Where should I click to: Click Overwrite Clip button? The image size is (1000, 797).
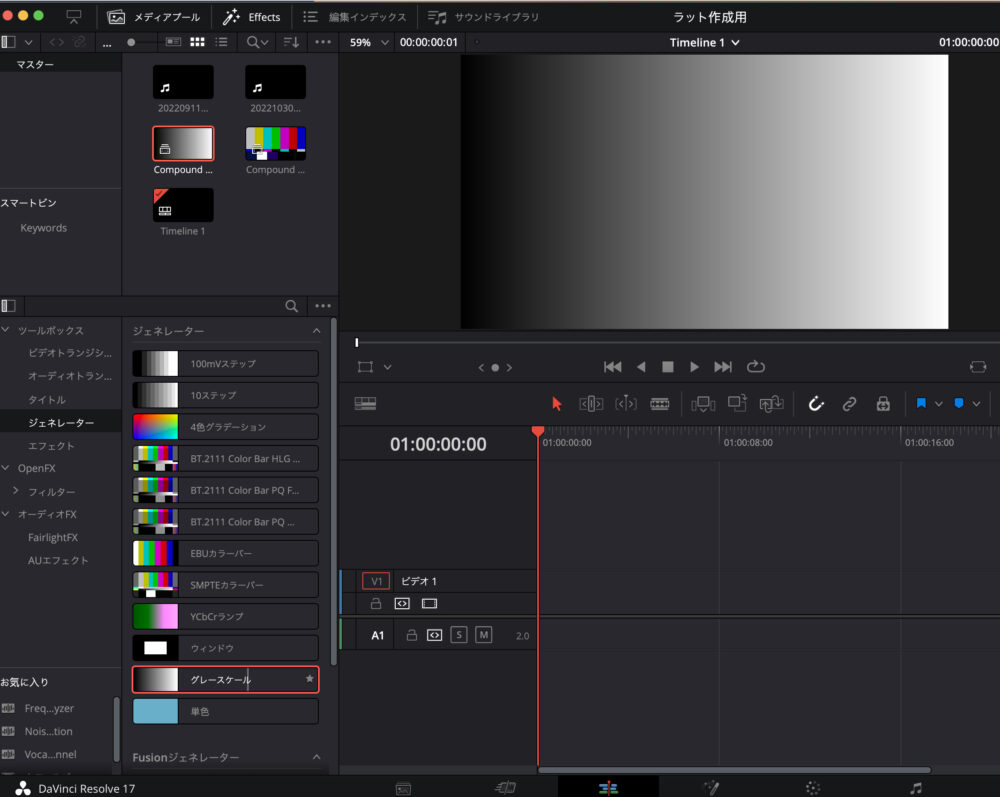(737, 404)
